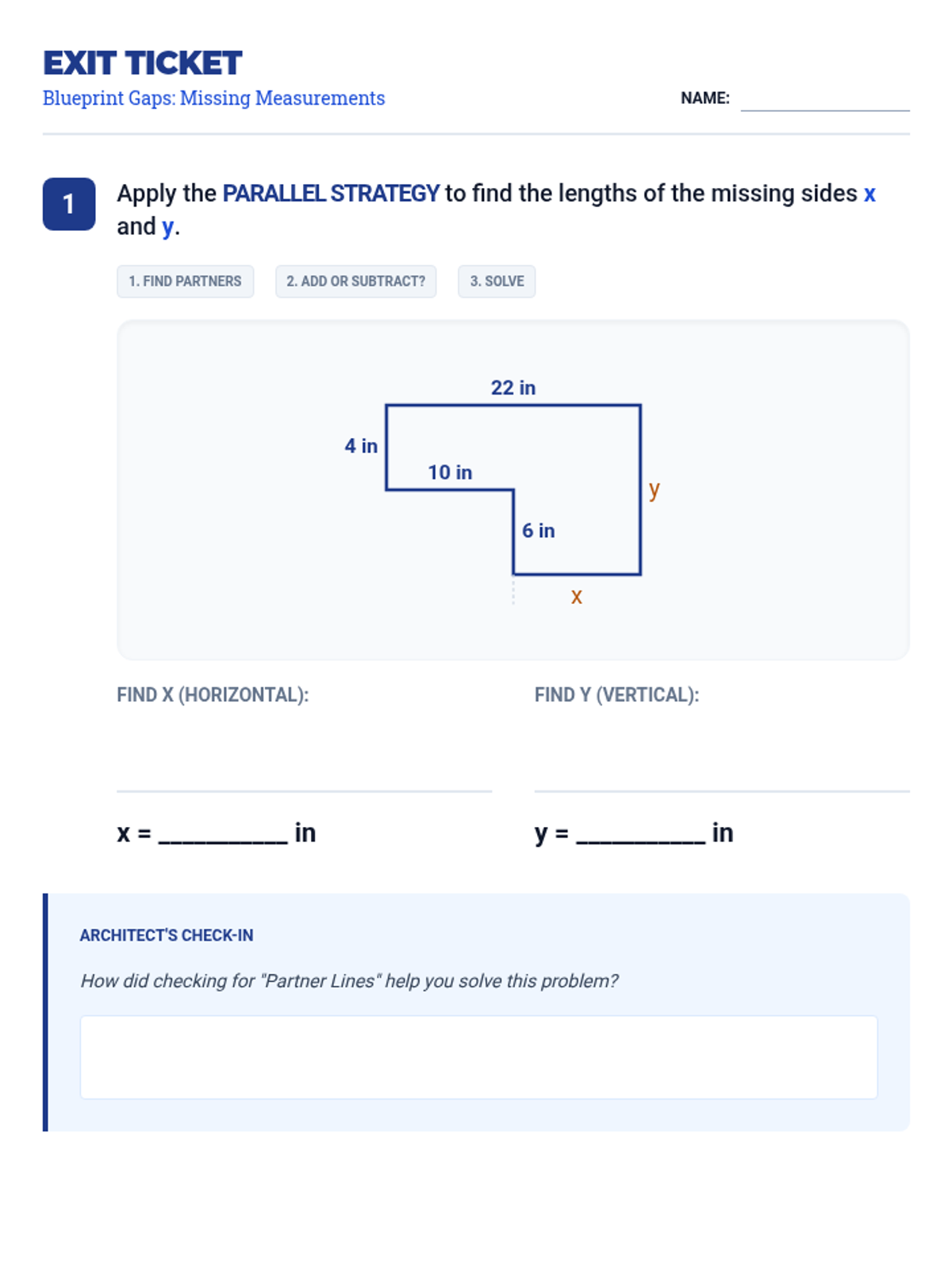
Task: Click the "1. FIND PARTNERS" step chip
Action: point(185,282)
